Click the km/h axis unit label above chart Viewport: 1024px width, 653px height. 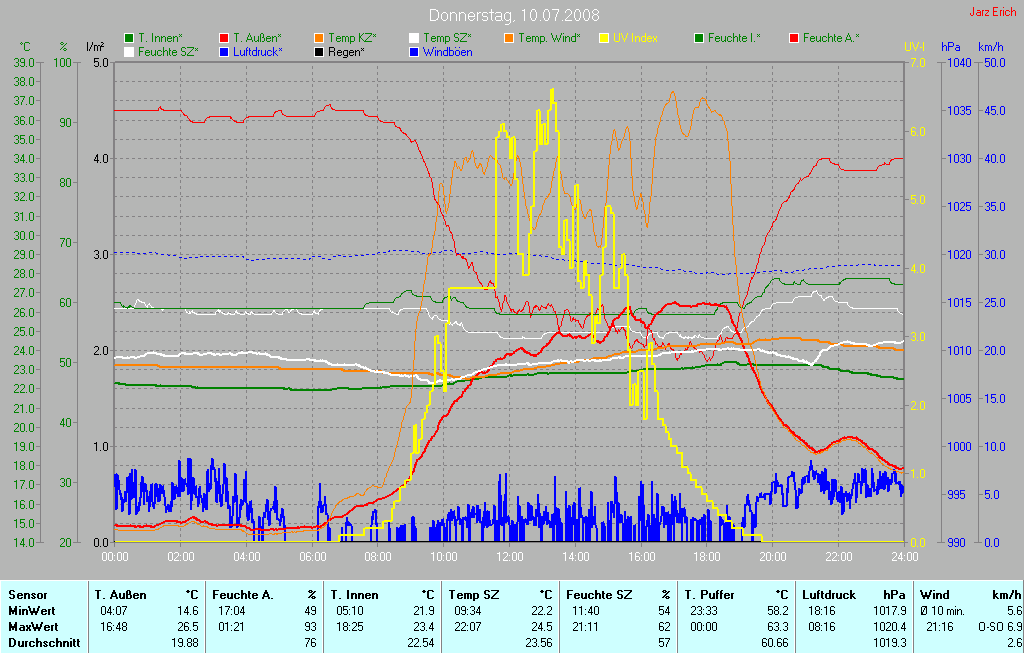pyautogui.click(x=990, y=47)
